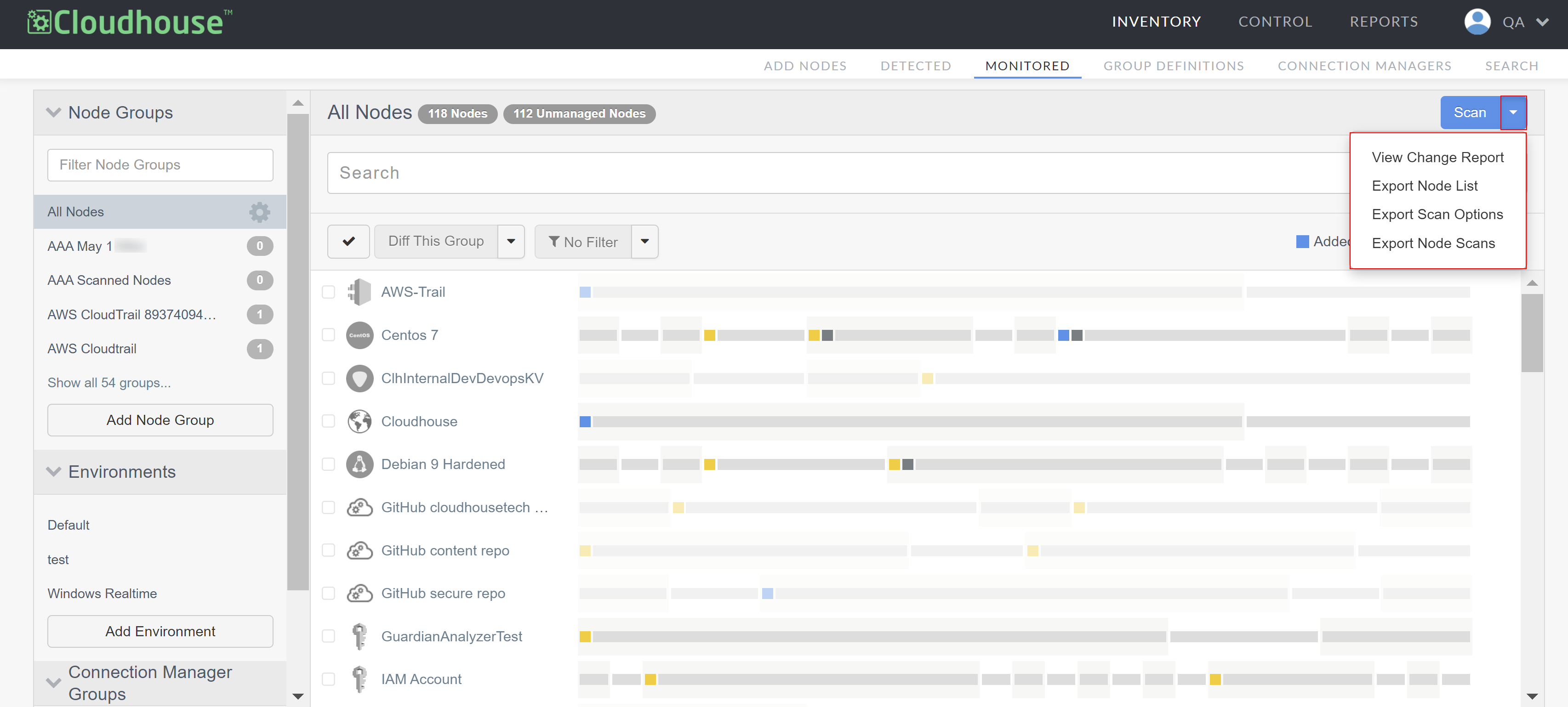
Task: Click the 112 Unmanaged Nodes badge
Action: click(x=579, y=114)
